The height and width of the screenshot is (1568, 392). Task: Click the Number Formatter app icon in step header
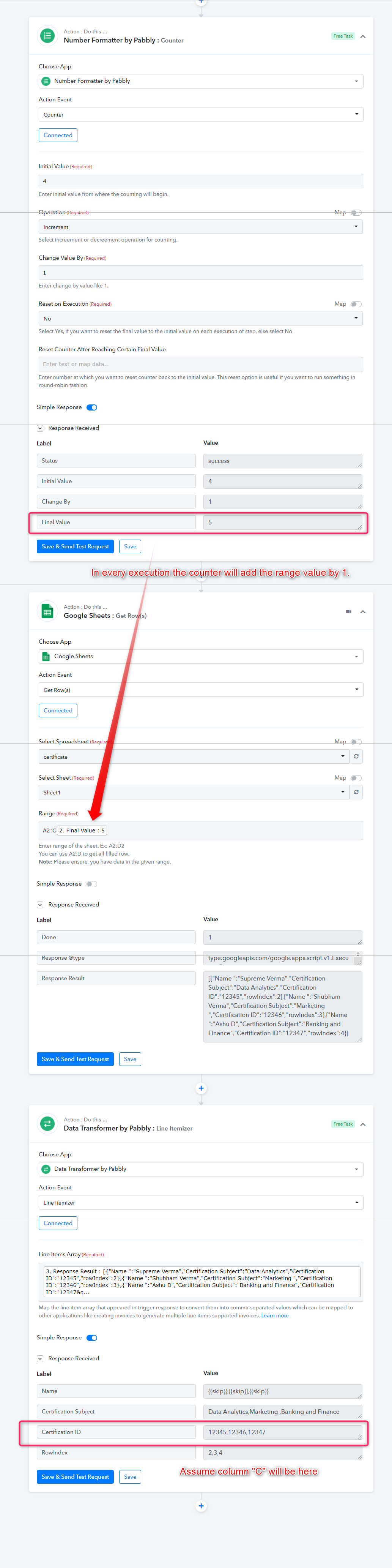click(47, 36)
